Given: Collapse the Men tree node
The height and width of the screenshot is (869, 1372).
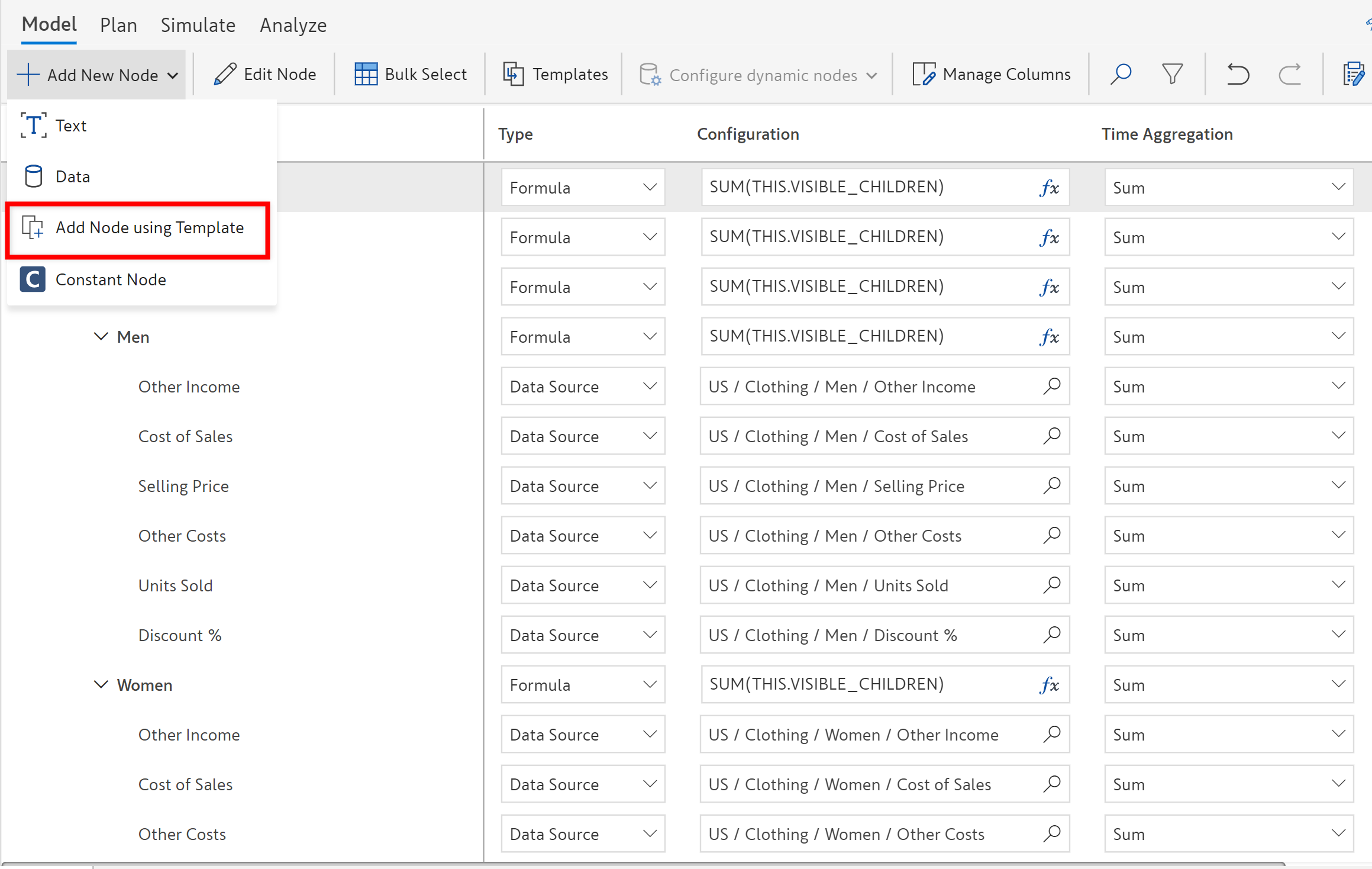Looking at the screenshot, I should 101,336.
